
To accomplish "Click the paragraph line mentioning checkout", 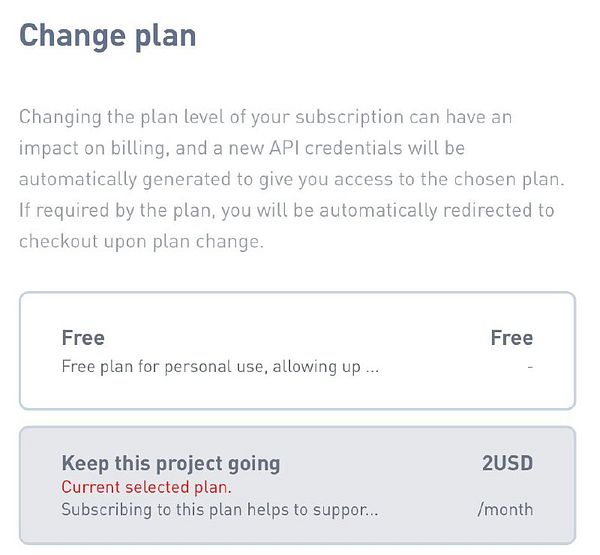I will [141, 243].
